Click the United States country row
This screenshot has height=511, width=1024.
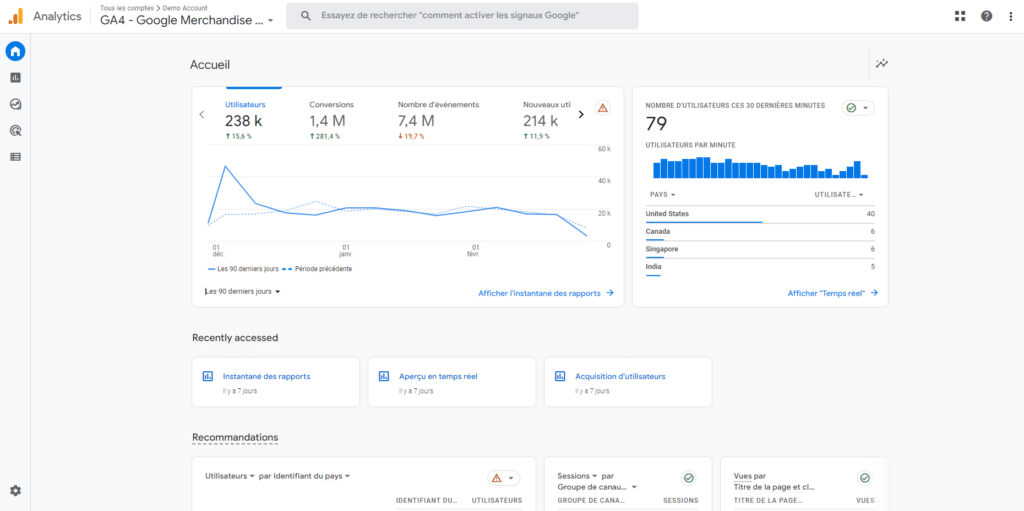760,214
